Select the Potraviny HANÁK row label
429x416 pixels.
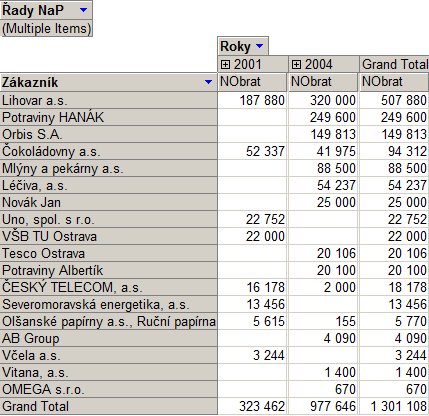click(x=109, y=117)
